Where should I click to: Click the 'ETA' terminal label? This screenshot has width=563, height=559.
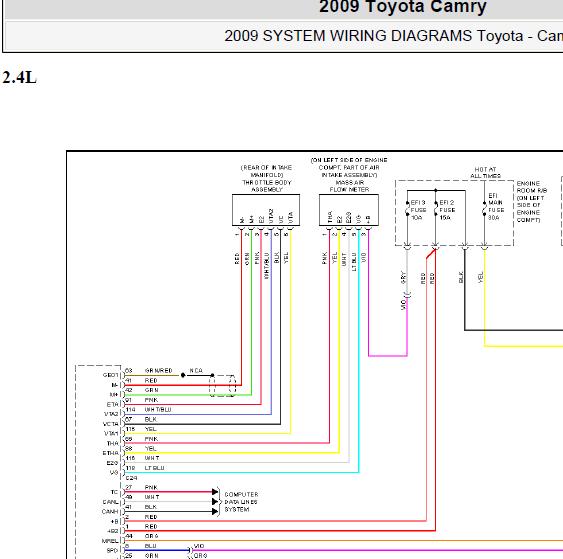click(112, 404)
